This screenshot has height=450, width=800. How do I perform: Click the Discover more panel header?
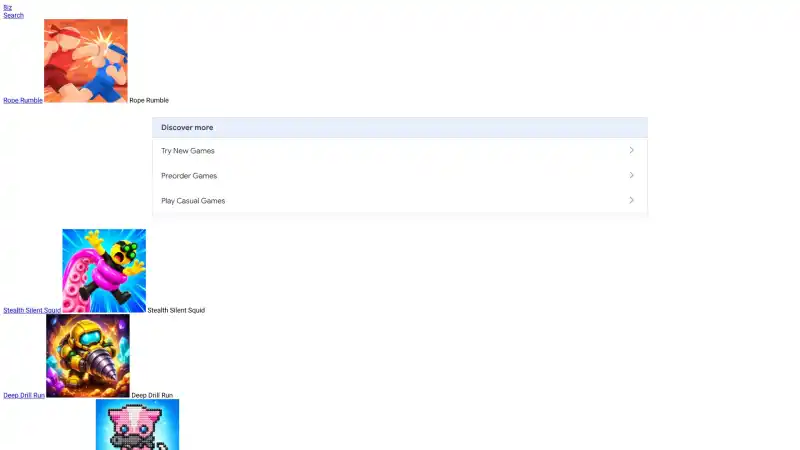tap(399, 128)
